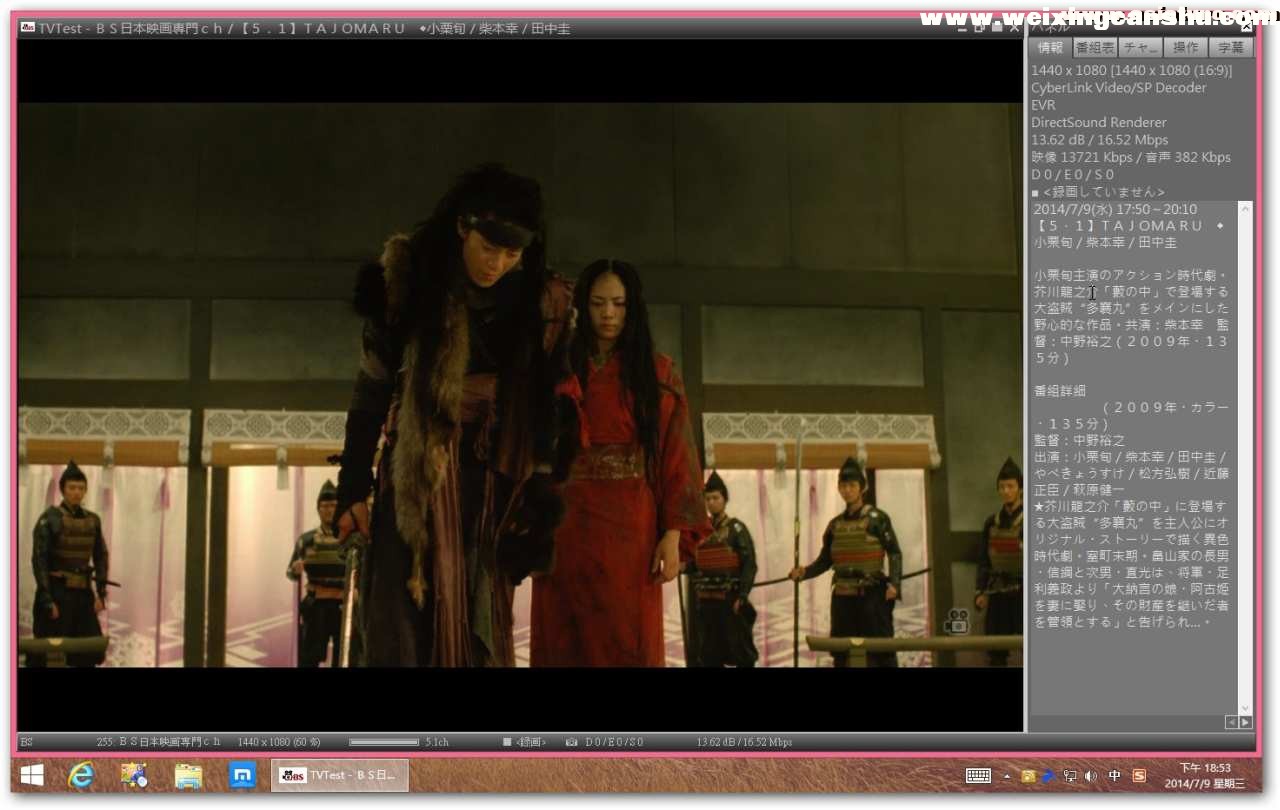The width and height of the screenshot is (1280, 810).
Task: Open the touch keyboard tray icon
Action: tap(978, 775)
